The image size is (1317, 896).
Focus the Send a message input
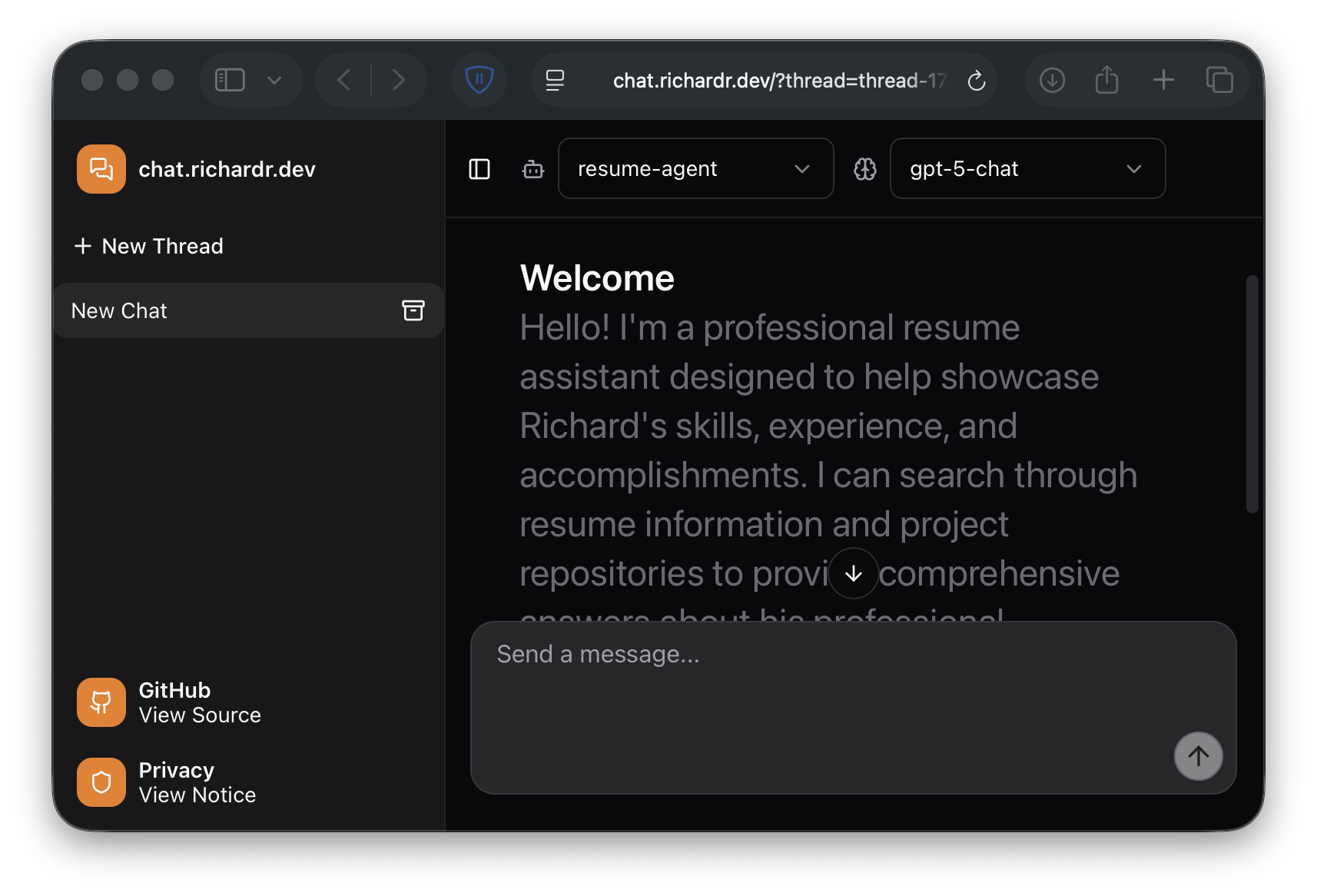click(822, 692)
